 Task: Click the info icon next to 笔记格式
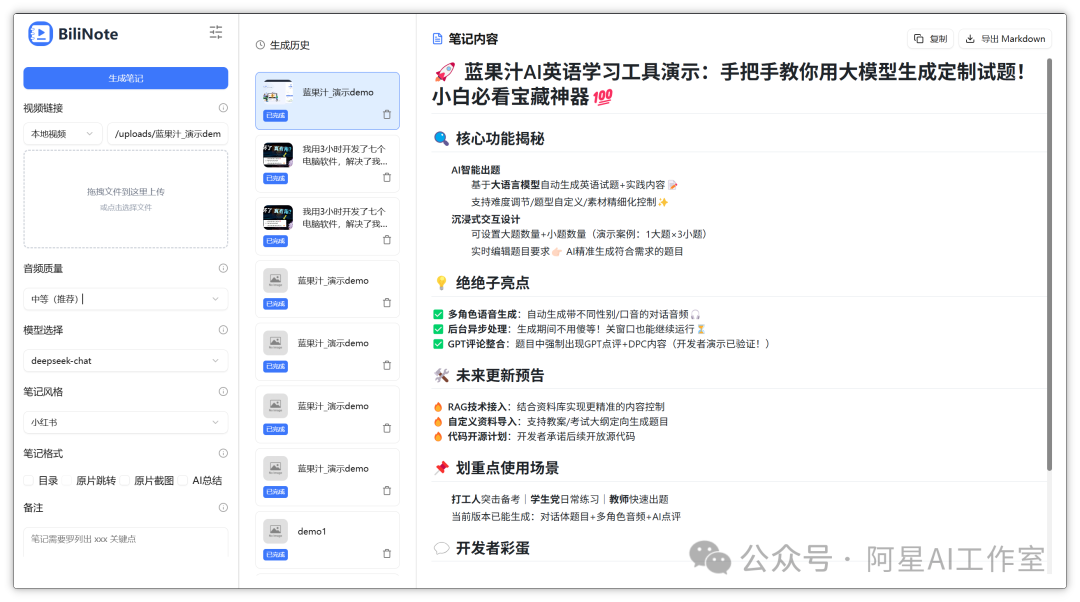223,453
